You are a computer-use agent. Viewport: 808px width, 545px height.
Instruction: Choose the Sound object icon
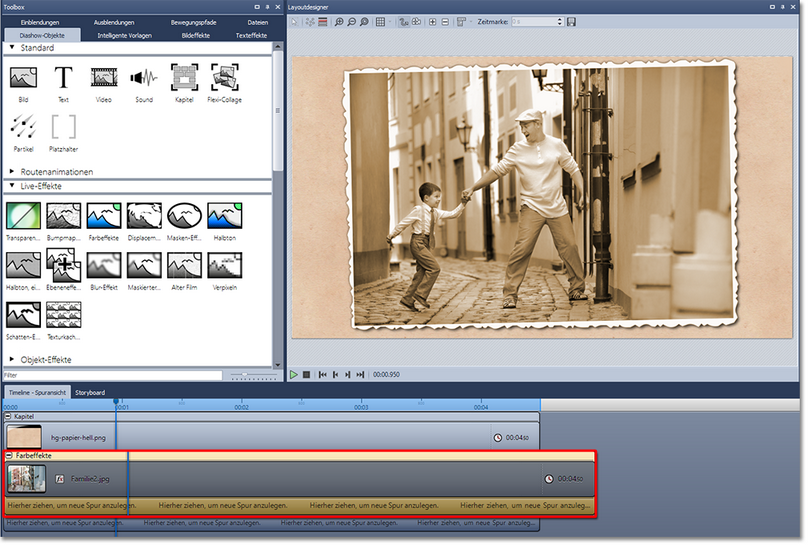[x=144, y=78]
